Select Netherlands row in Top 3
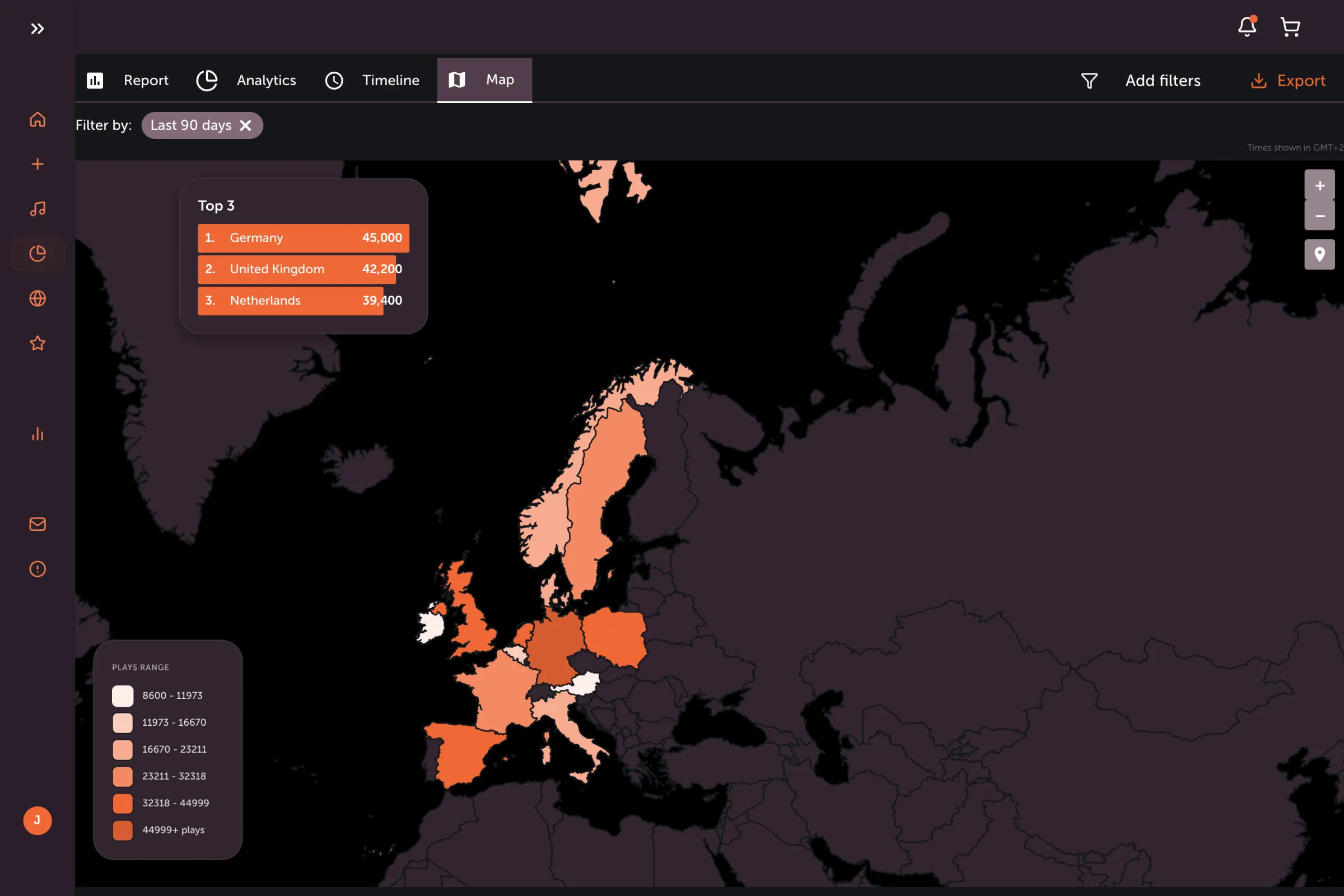1344x896 pixels. click(304, 301)
